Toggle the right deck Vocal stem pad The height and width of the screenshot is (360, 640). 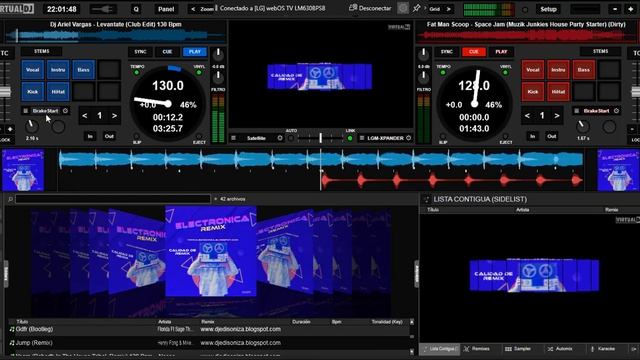click(x=533, y=70)
